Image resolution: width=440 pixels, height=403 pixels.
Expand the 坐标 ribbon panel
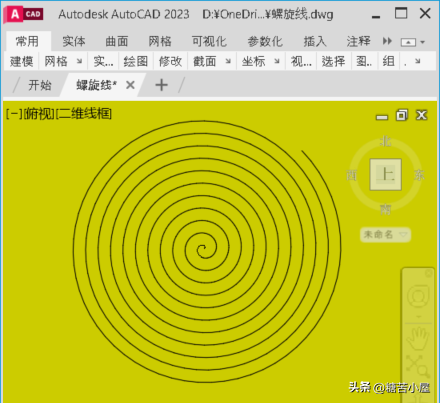pyautogui.click(x=254, y=61)
